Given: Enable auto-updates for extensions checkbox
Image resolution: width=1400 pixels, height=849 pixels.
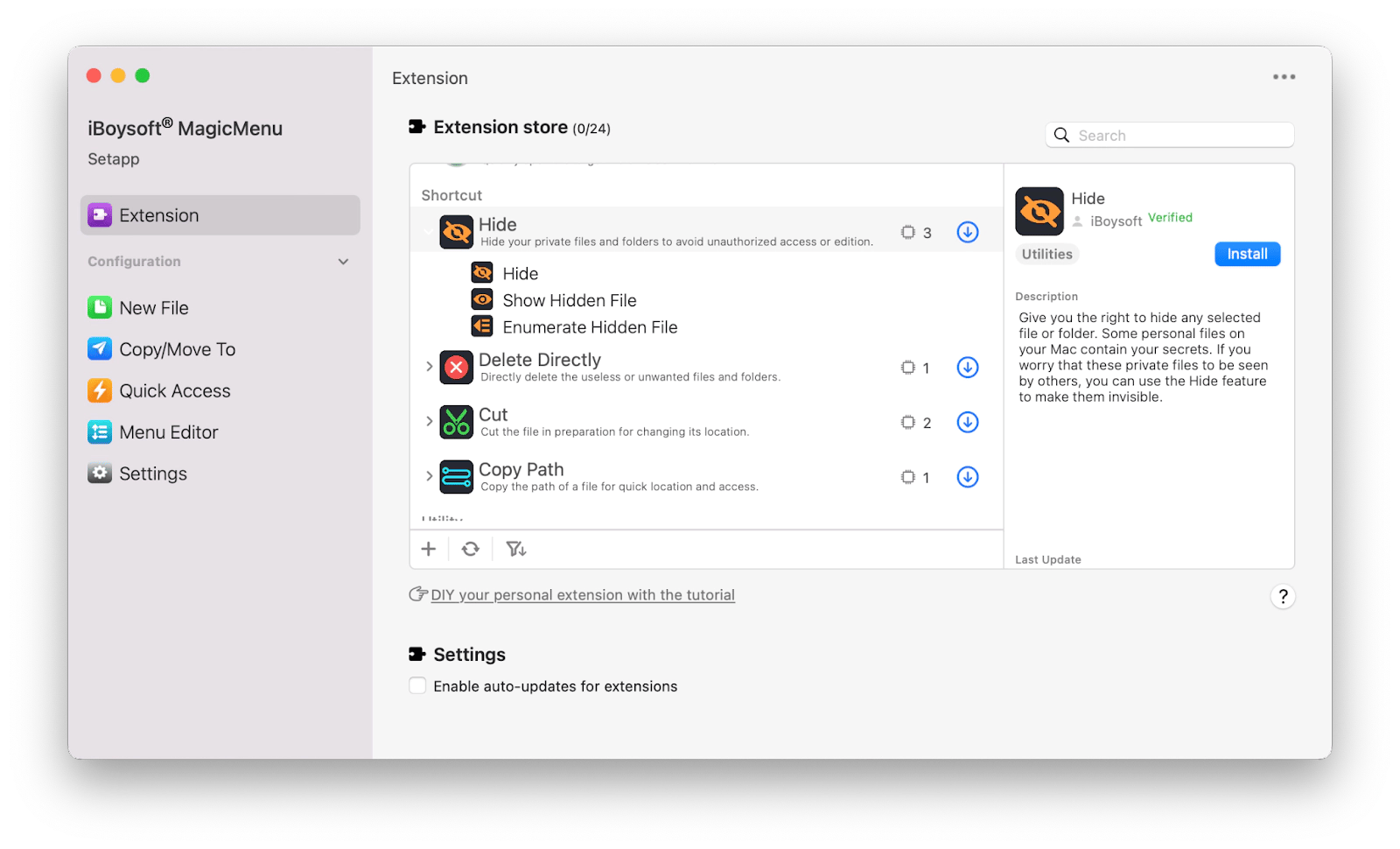Looking at the screenshot, I should [417, 686].
